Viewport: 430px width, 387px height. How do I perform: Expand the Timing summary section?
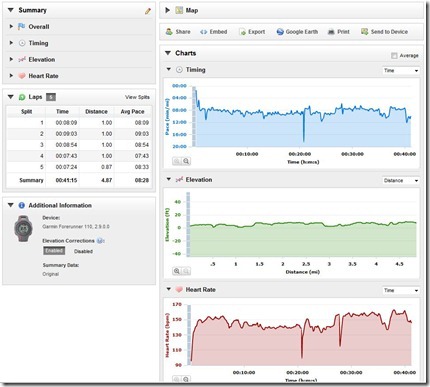[11, 43]
